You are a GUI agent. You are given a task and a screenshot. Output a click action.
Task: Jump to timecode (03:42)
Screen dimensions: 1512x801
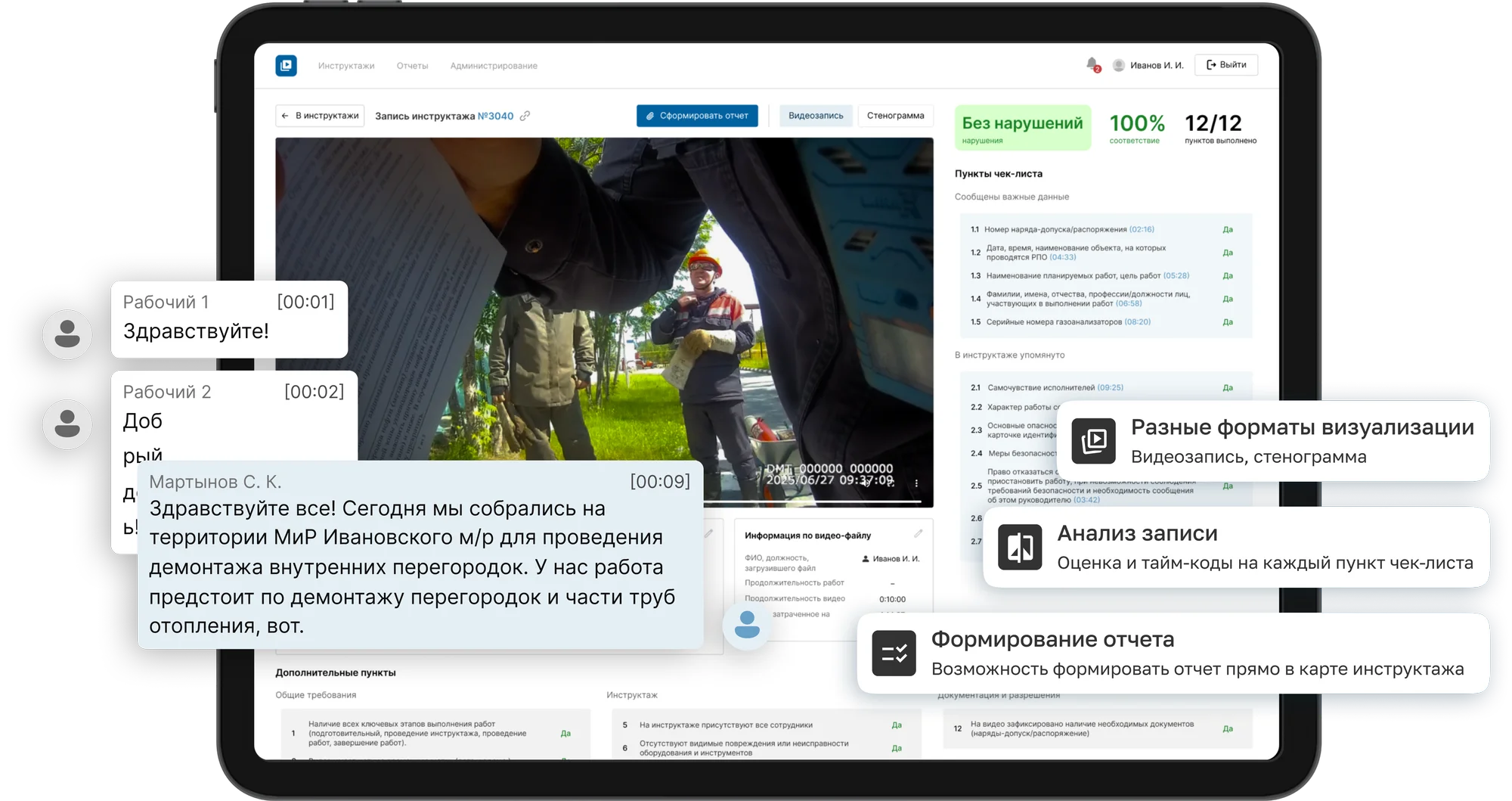(1086, 499)
